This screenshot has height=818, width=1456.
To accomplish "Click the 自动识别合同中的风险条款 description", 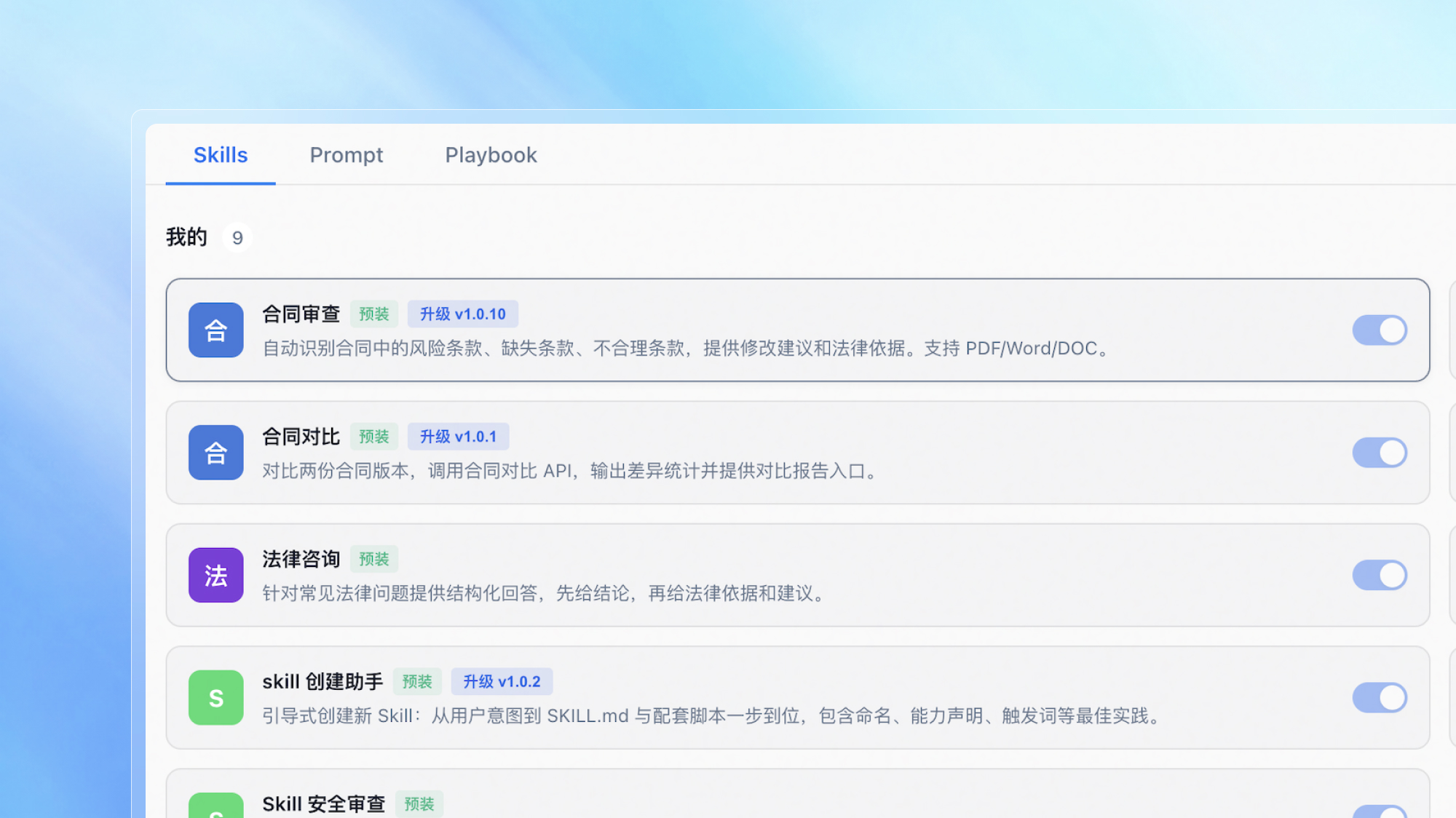I will point(688,349).
